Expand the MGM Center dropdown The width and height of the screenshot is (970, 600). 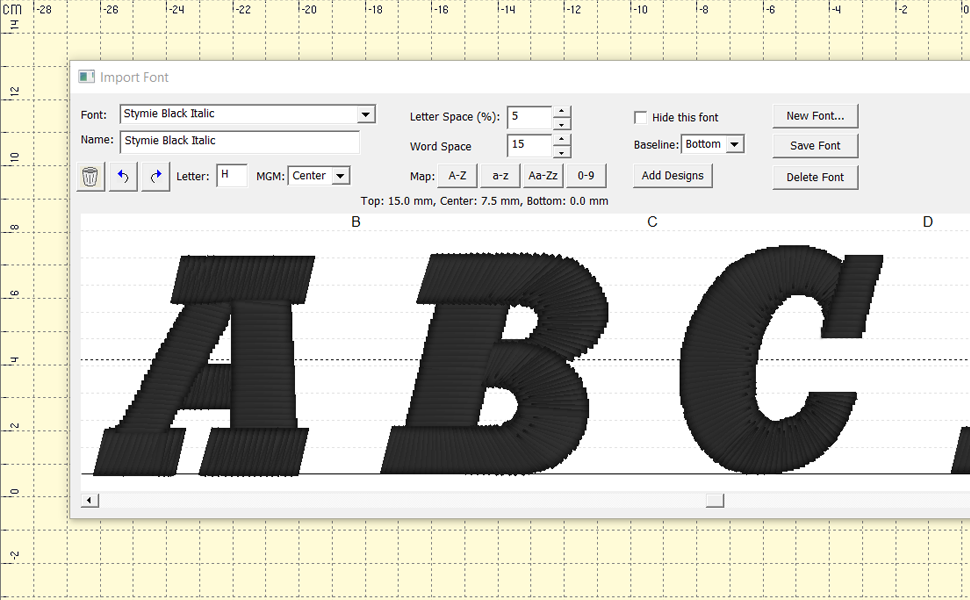[x=340, y=176]
